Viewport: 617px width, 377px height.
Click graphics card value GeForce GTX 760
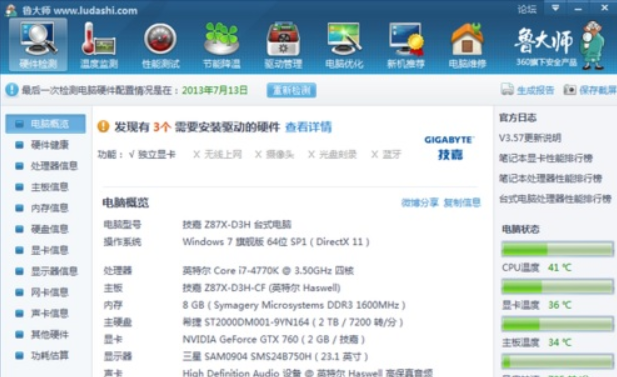tap(274, 340)
